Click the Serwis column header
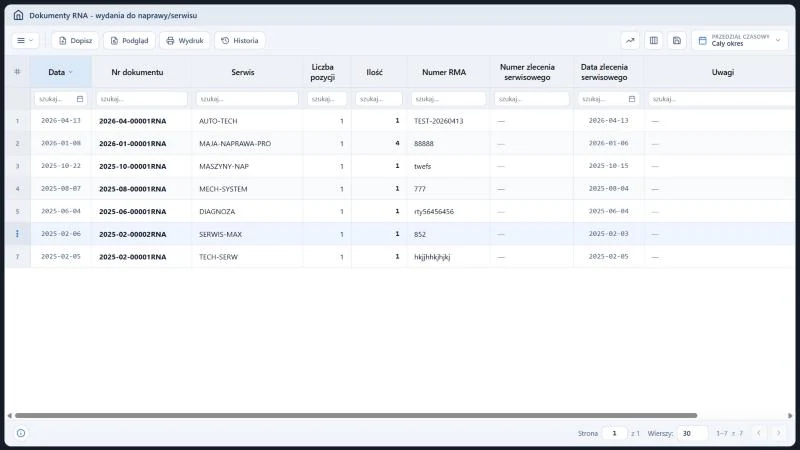The image size is (800, 450). [242, 72]
